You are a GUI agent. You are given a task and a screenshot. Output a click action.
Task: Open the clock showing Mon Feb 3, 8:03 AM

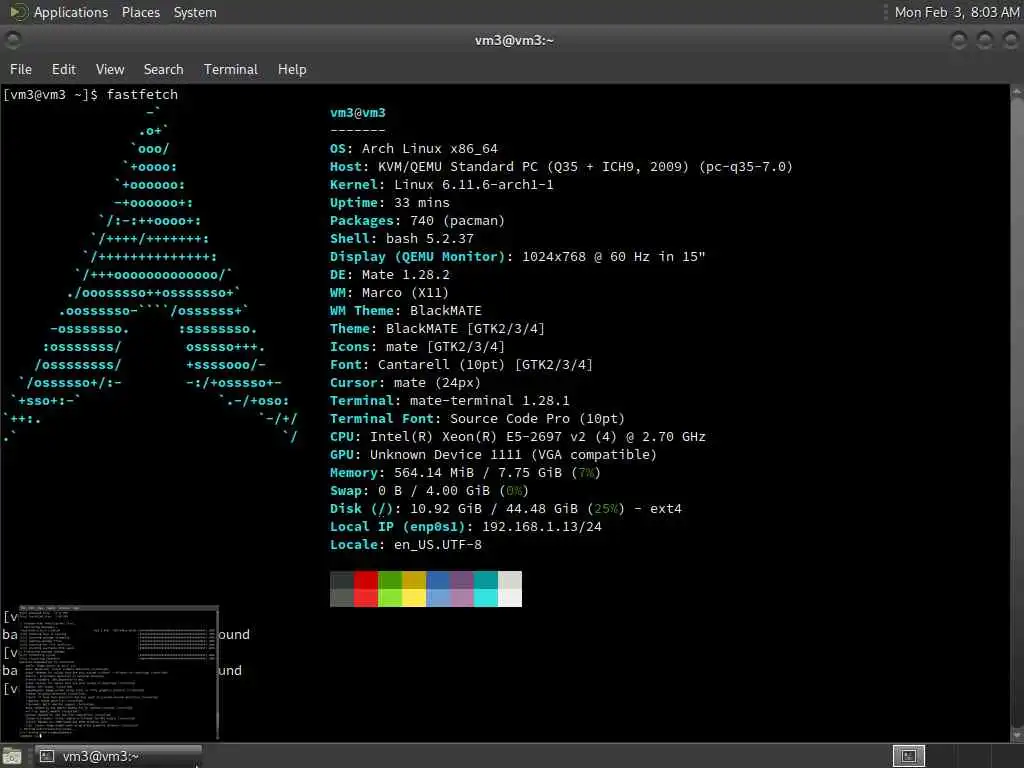tap(957, 12)
